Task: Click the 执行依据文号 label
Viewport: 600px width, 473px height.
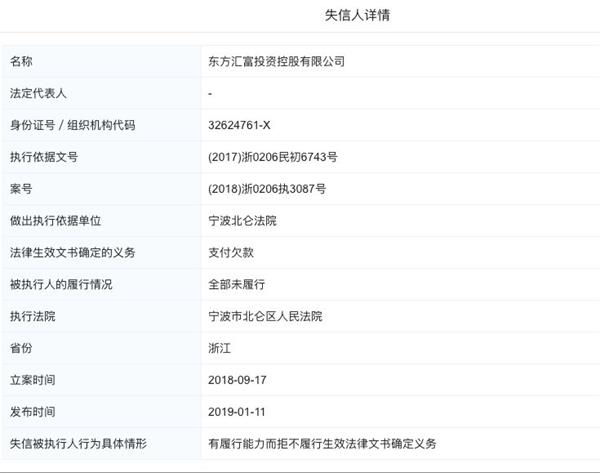Action: click(x=44, y=157)
